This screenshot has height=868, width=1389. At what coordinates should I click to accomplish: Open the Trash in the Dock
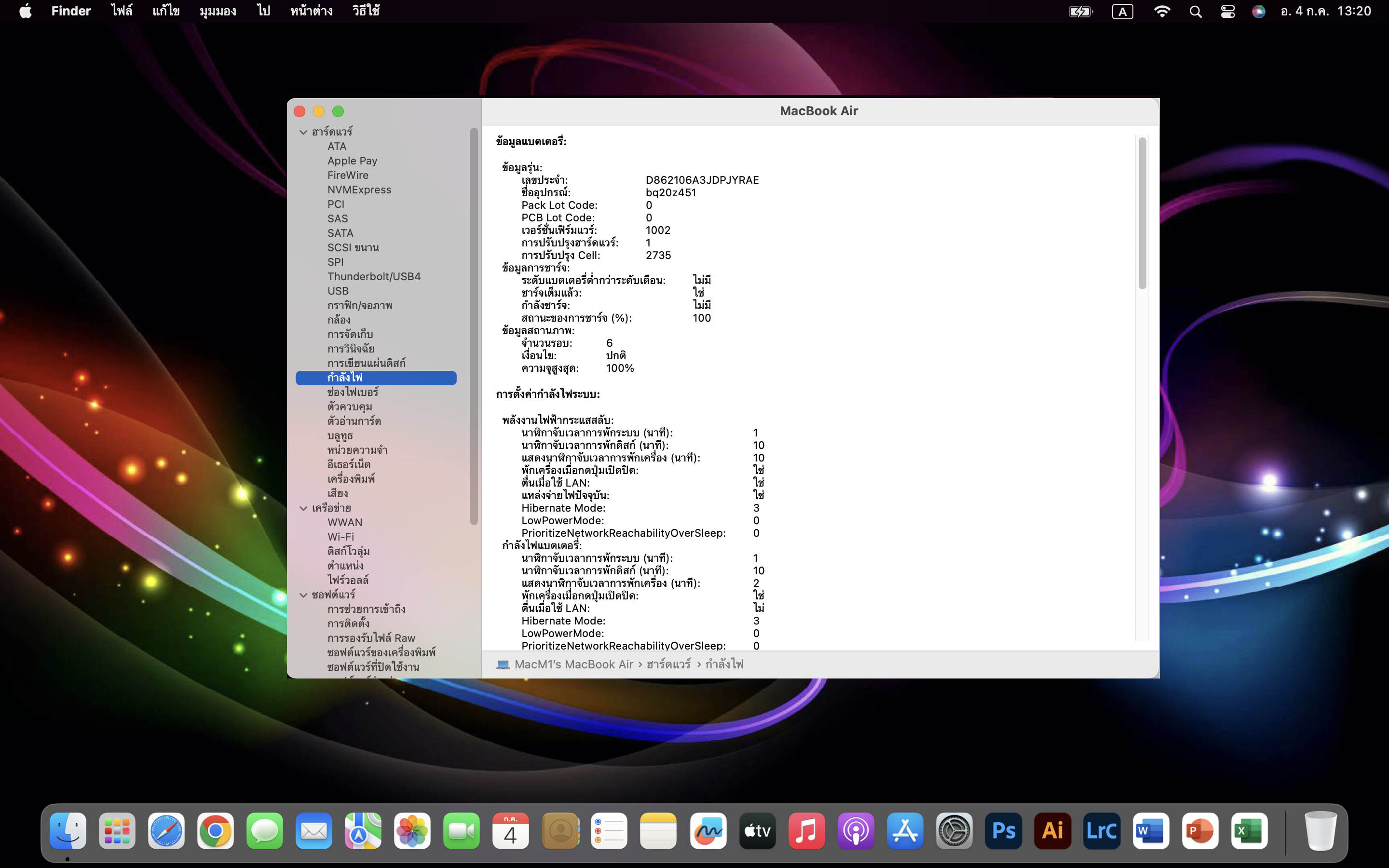point(1320,831)
